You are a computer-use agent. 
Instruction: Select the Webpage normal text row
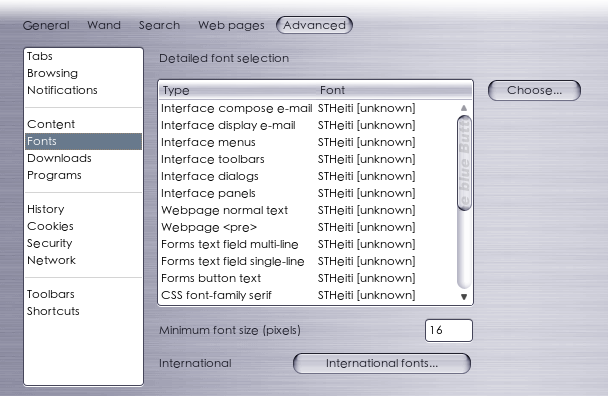click(x=308, y=210)
